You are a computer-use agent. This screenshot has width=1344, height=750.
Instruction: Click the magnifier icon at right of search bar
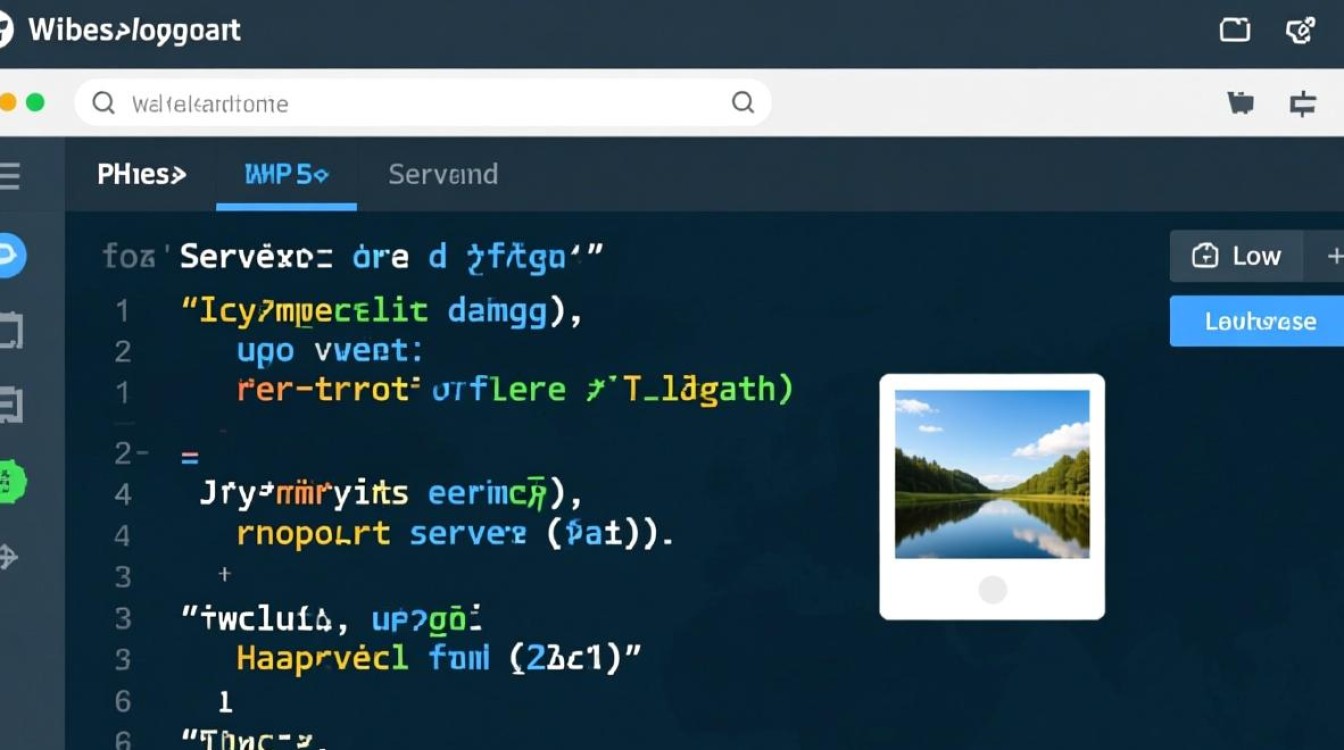[x=742, y=102]
